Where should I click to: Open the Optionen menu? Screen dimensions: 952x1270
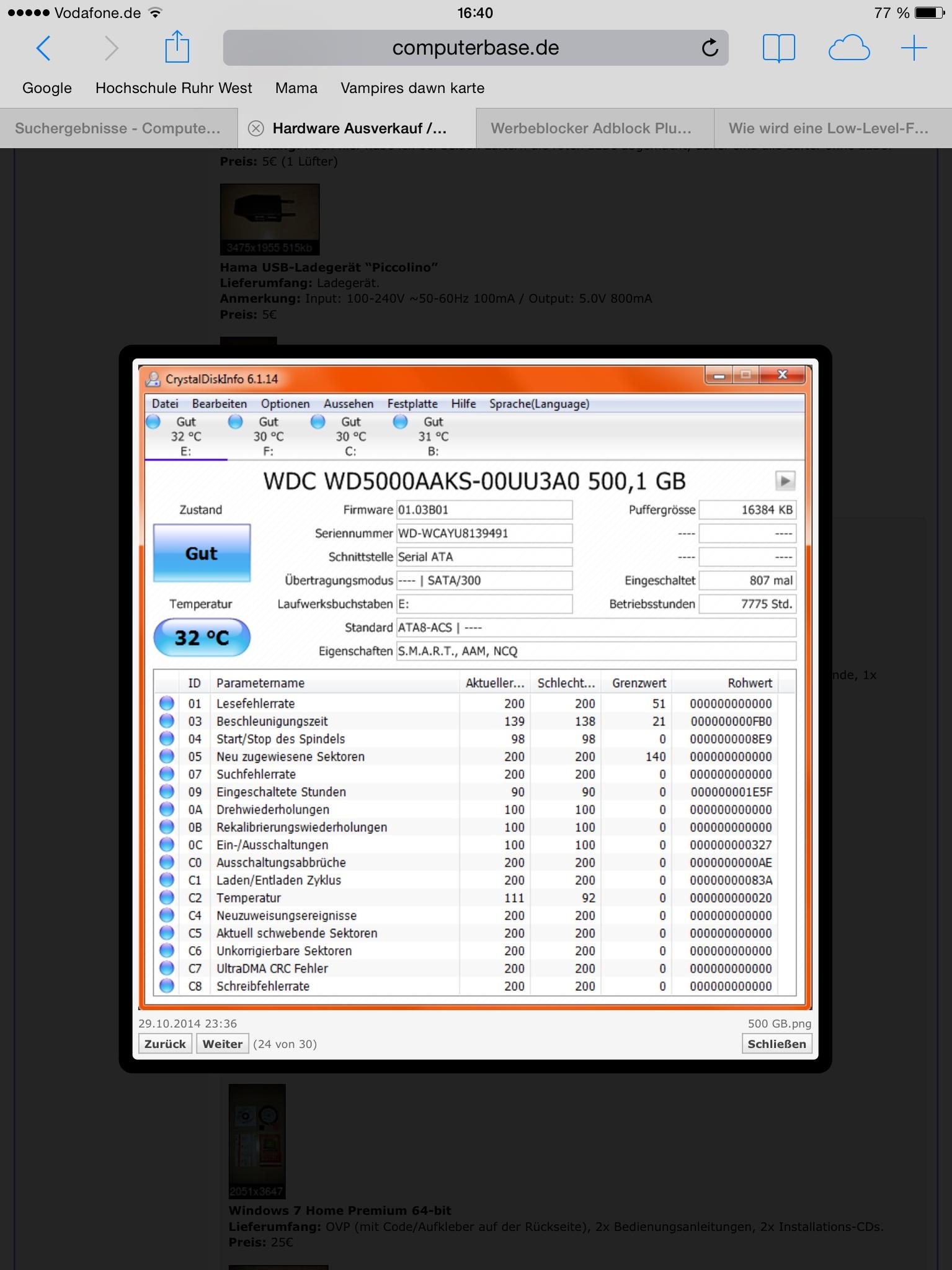pyautogui.click(x=285, y=404)
